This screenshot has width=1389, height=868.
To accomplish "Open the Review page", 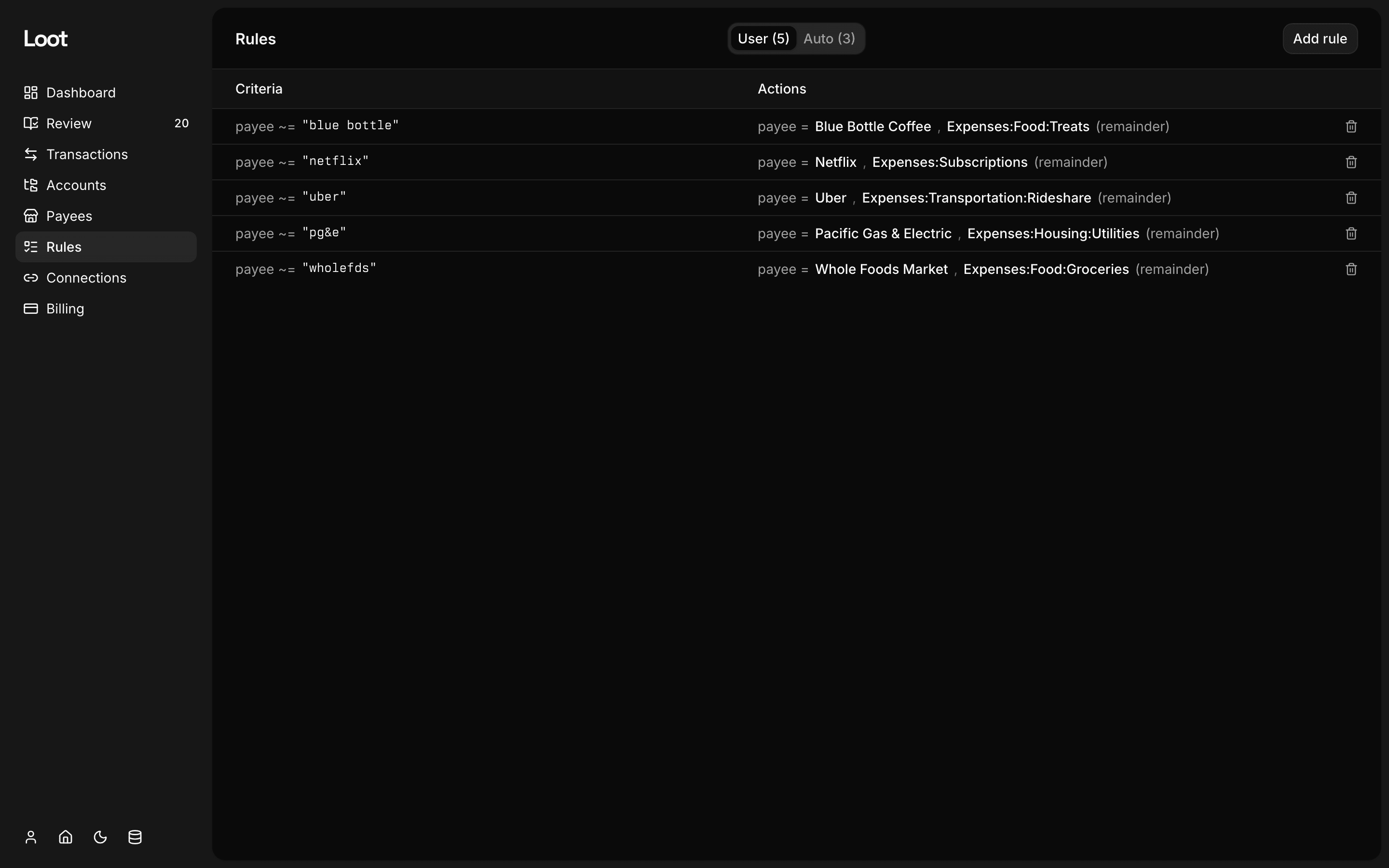I will 106,123.
